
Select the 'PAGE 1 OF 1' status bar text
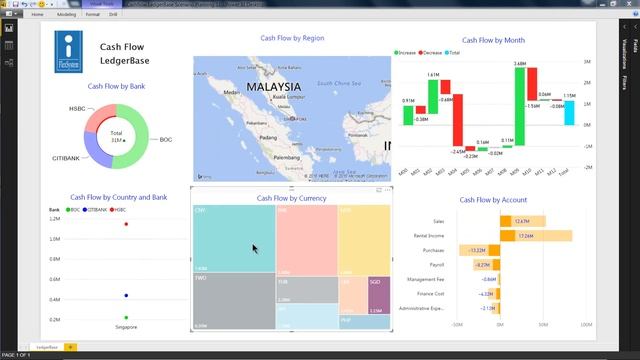coord(16,355)
